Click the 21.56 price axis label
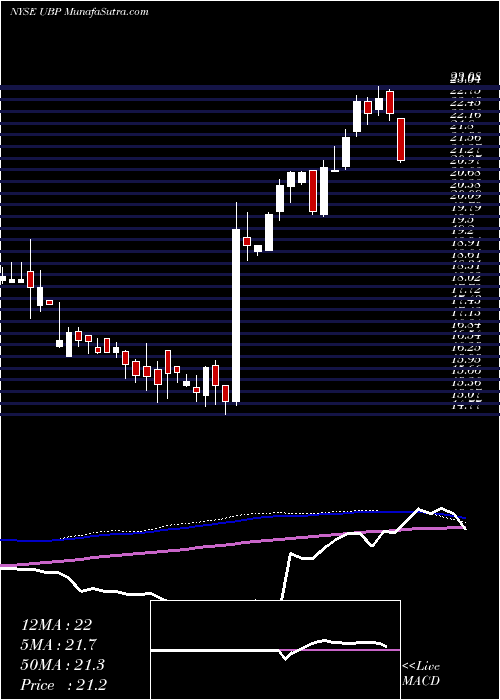500x700 pixels. click(466, 138)
